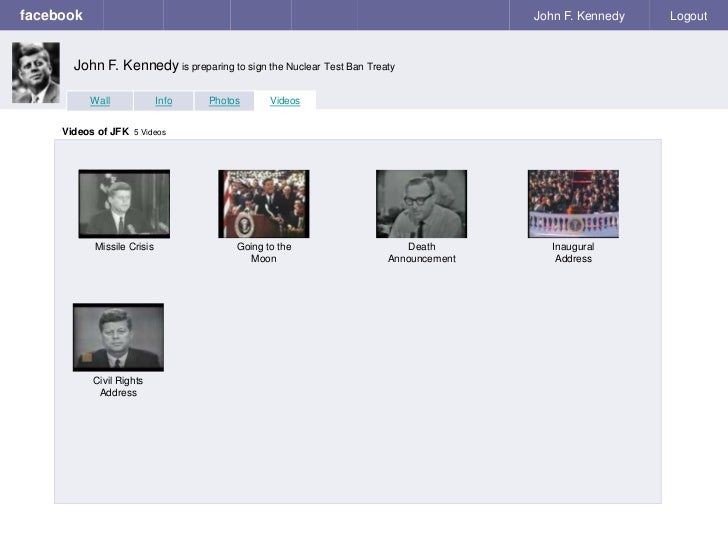
Task: Open the Going to the Moon thumbnail
Action: pyautogui.click(x=264, y=204)
